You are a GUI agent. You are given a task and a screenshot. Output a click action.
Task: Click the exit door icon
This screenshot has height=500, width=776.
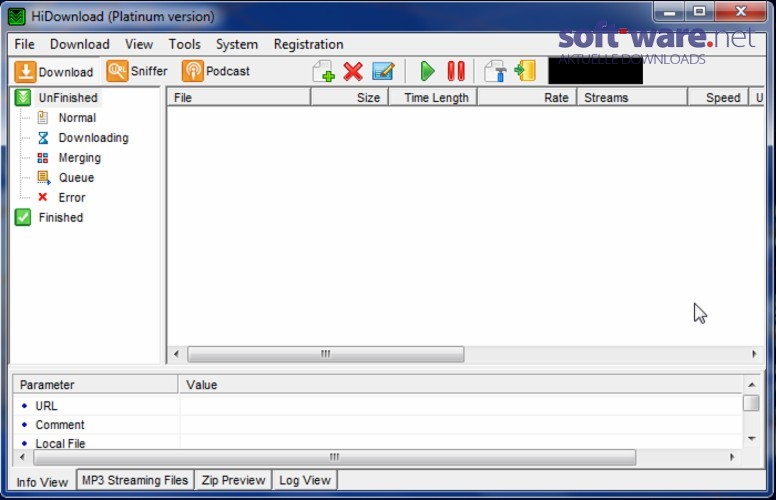click(525, 71)
